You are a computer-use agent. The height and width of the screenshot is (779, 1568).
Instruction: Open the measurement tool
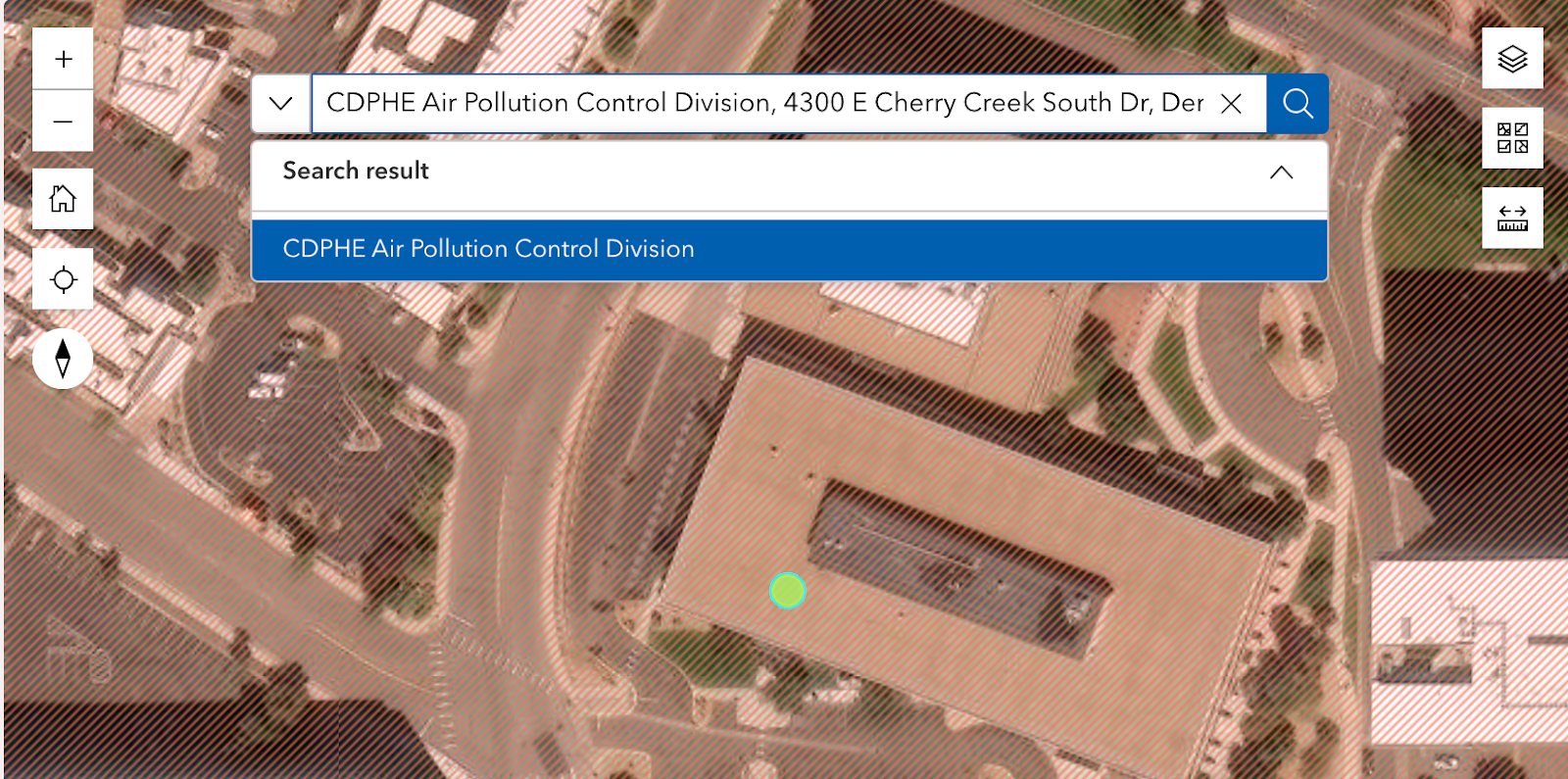1512,218
